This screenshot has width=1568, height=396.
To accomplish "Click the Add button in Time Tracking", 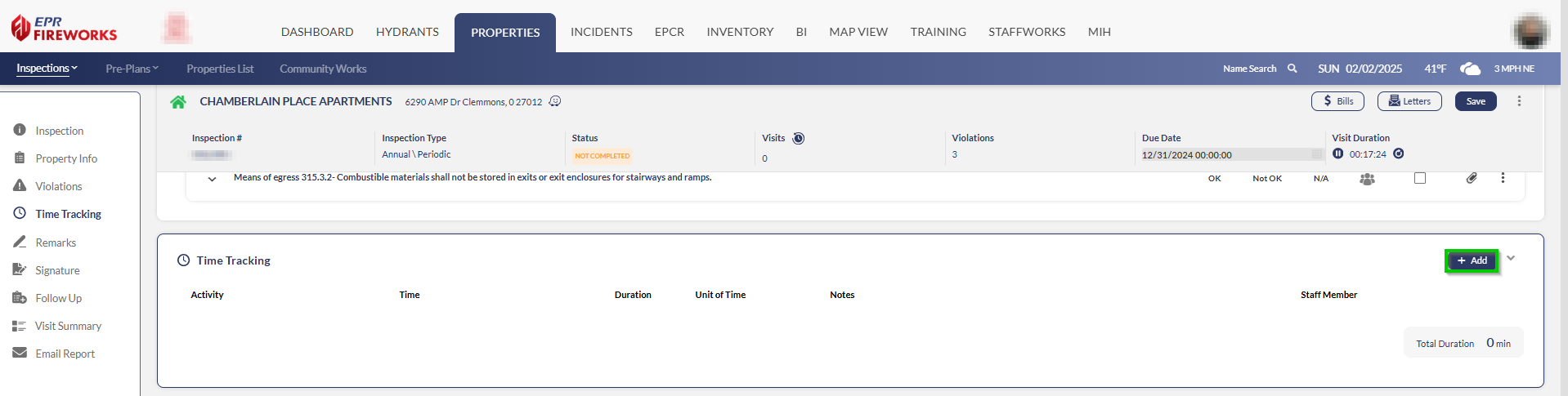I will coord(1472,260).
